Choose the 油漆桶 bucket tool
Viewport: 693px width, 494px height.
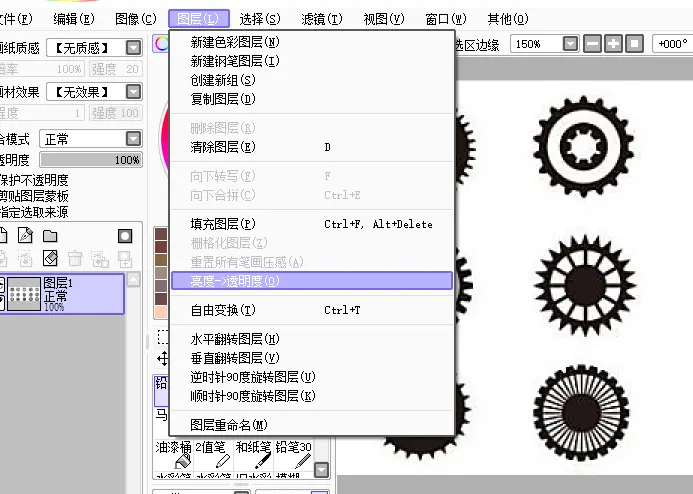(174, 455)
